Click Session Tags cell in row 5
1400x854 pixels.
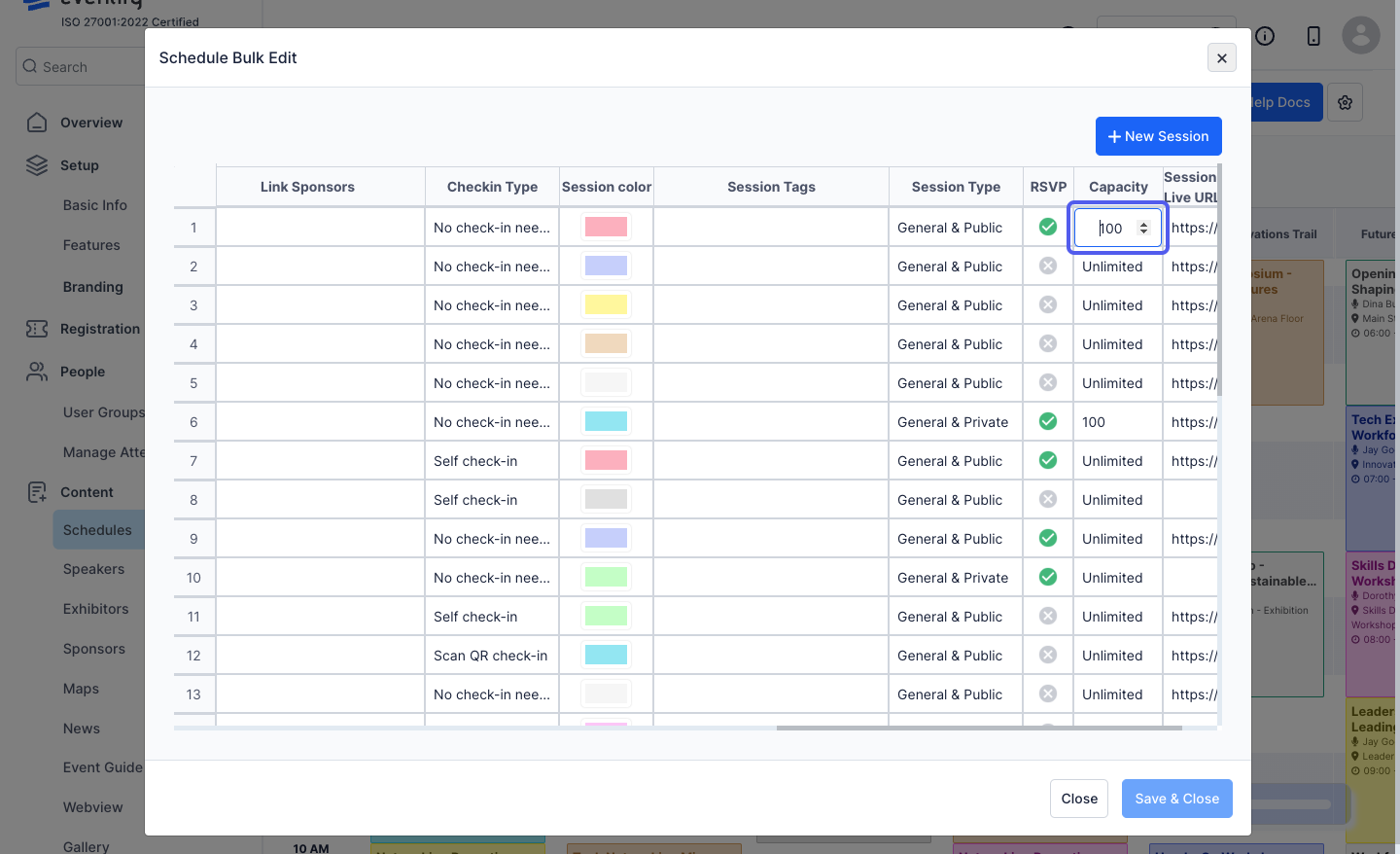771,383
